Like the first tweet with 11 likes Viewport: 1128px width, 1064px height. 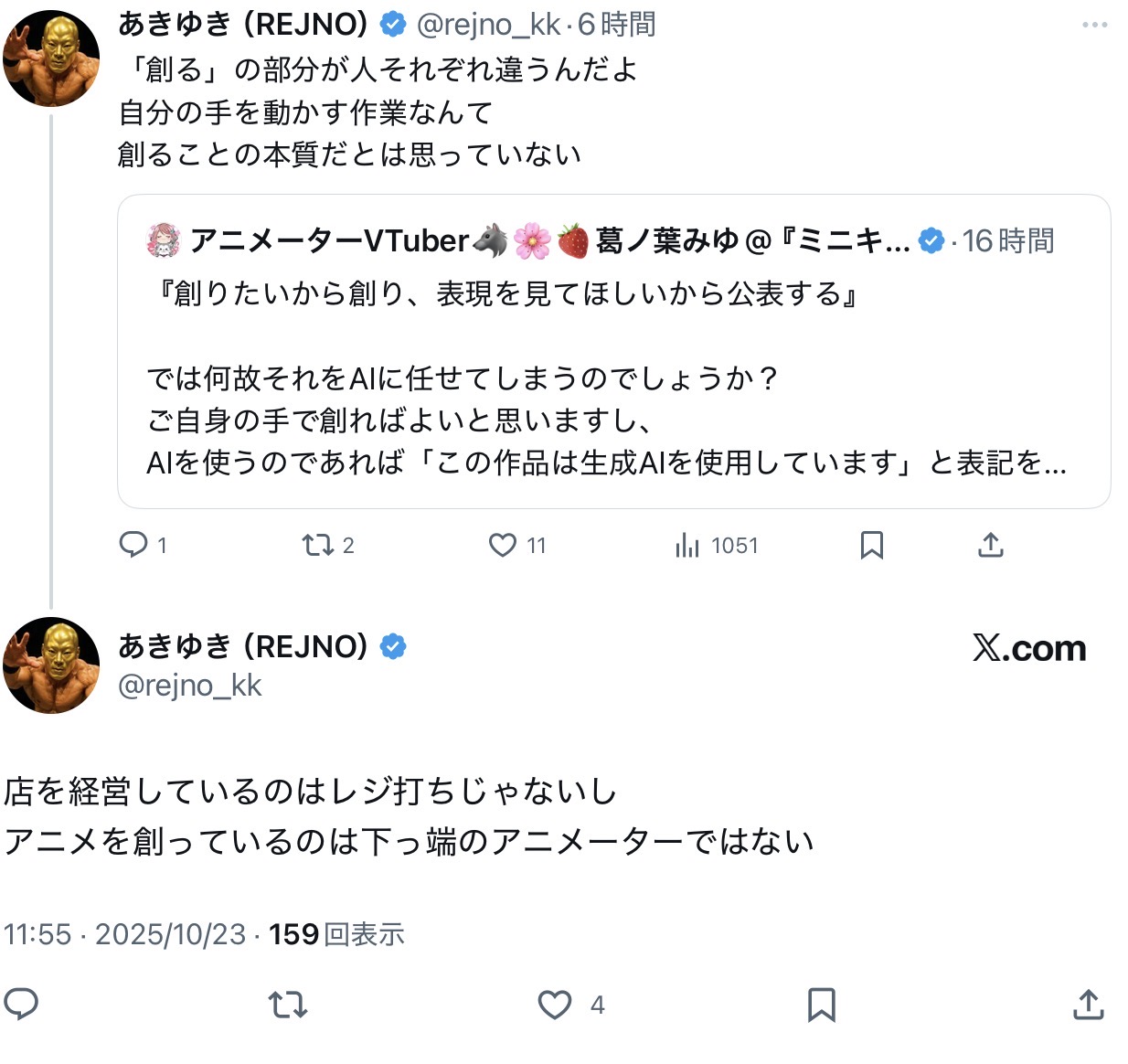click(503, 545)
